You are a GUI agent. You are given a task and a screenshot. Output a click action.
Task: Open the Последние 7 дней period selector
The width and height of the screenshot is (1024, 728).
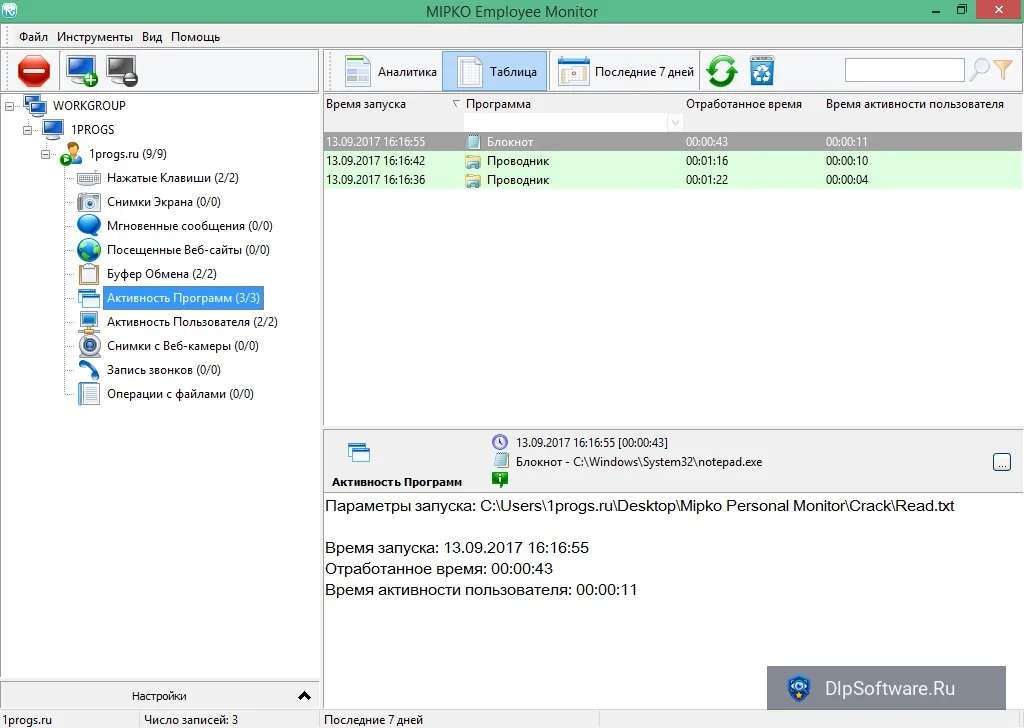tap(626, 71)
